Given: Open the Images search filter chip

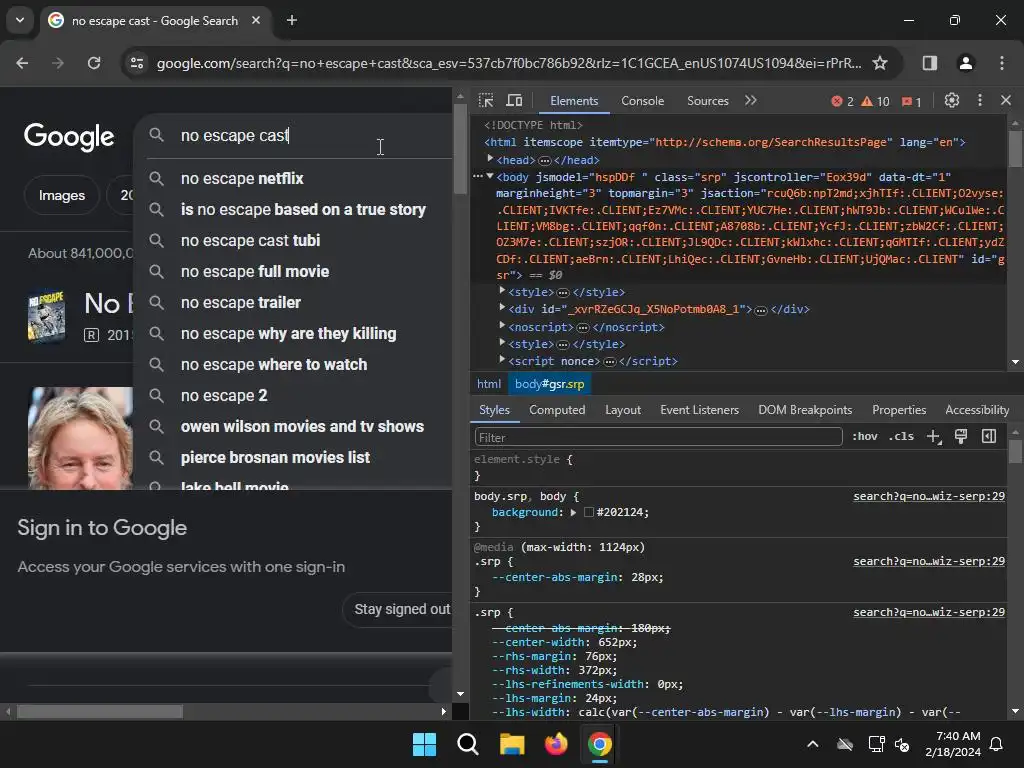Looking at the screenshot, I should point(61,195).
